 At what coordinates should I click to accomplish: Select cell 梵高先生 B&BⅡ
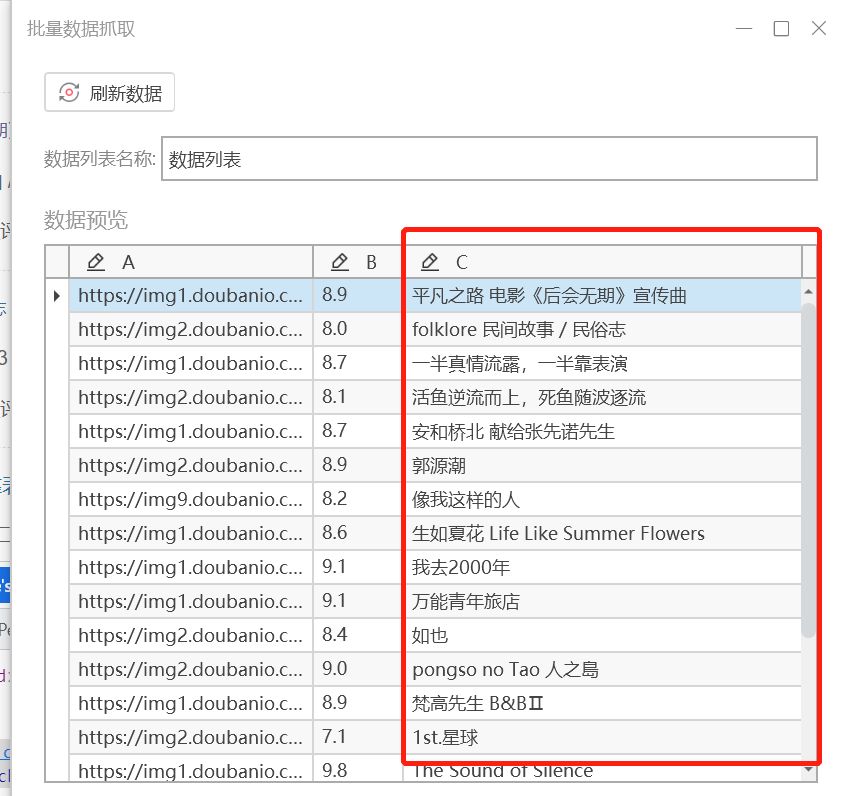(602, 703)
